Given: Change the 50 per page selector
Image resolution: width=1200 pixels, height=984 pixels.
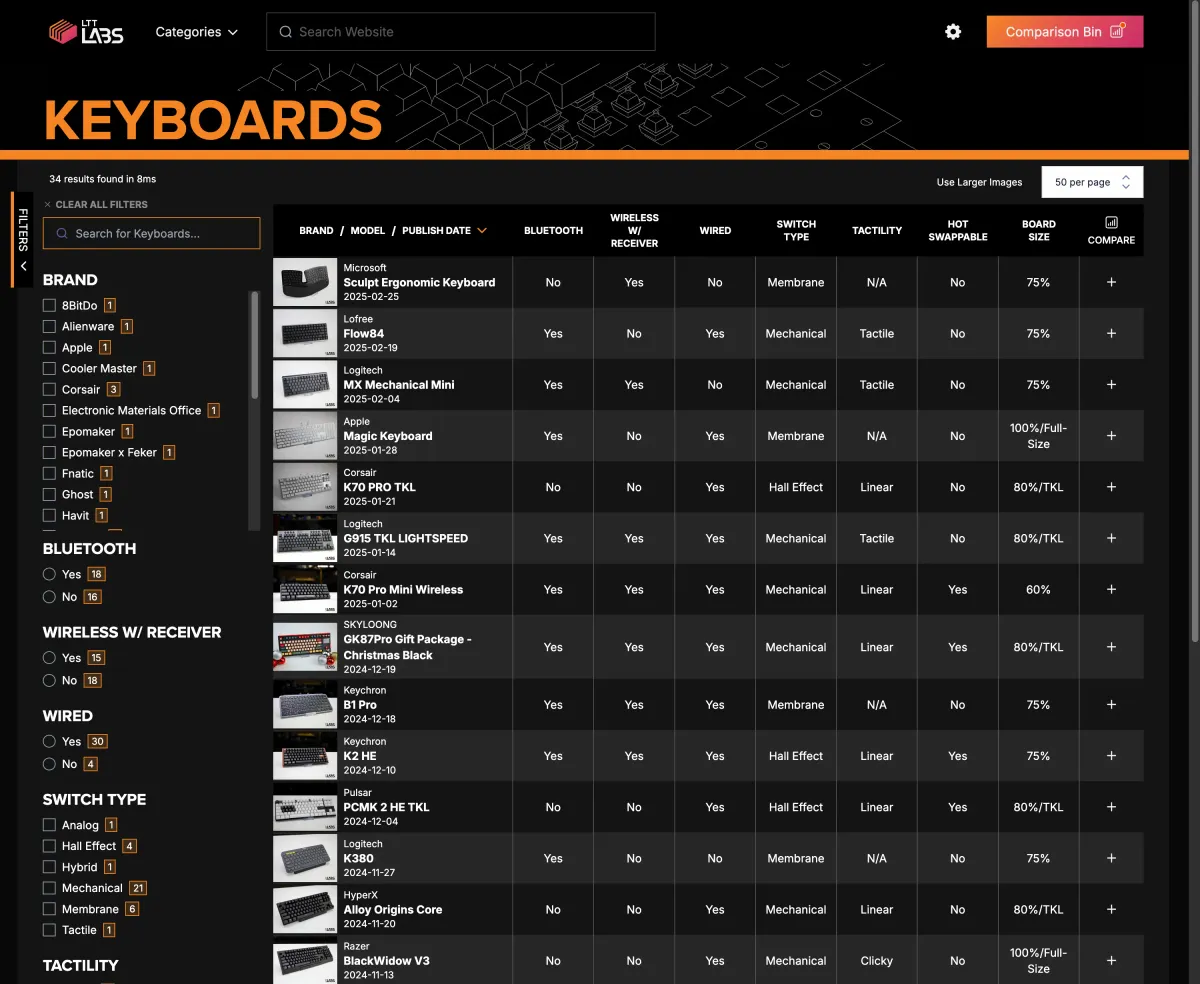Looking at the screenshot, I should point(1091,182).
